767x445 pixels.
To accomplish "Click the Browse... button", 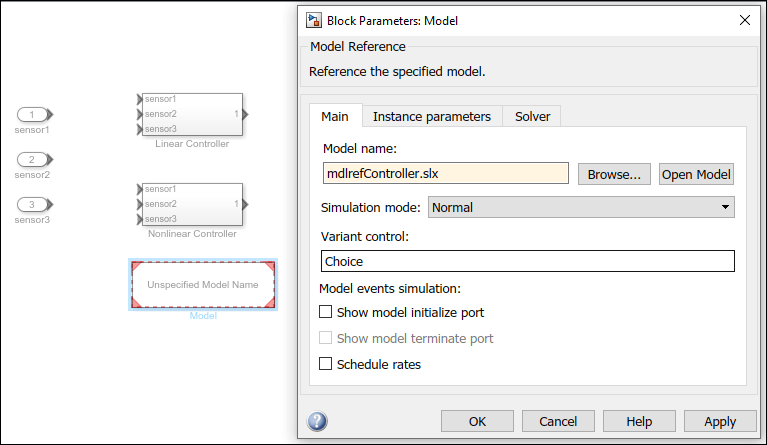I will click(614, 174).
